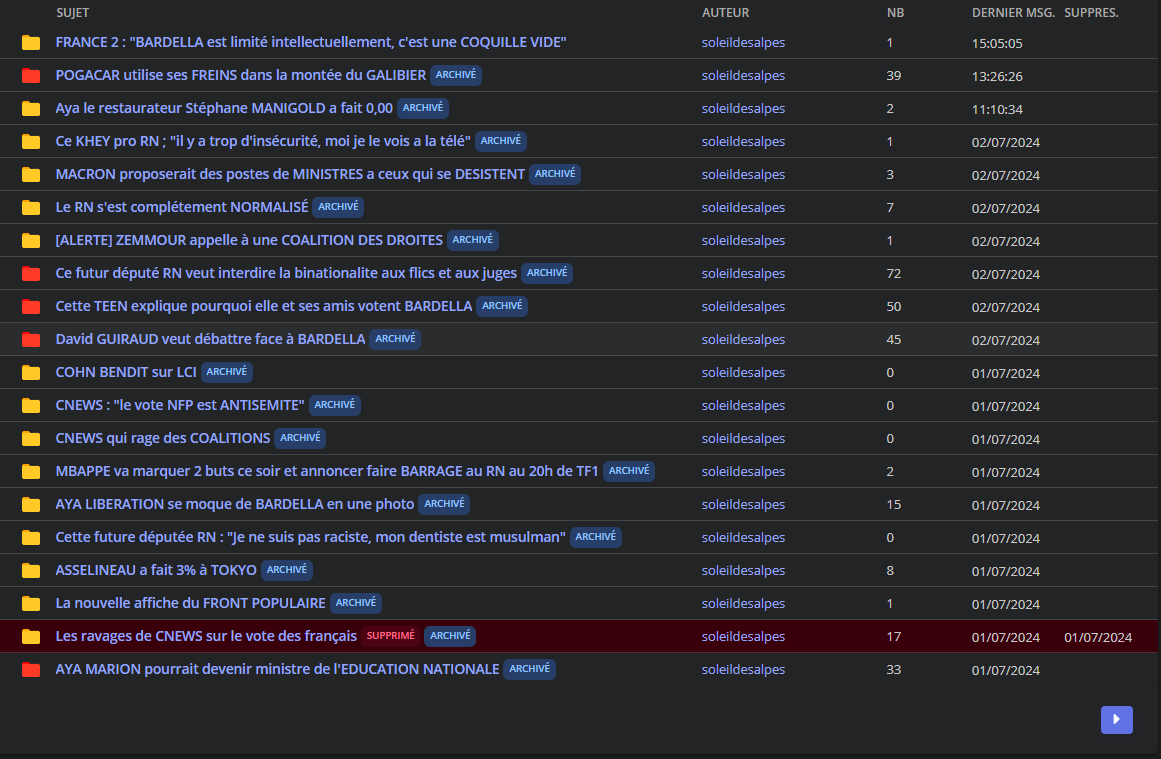
Task: Click red folder icon for Cette TEEN topic
Action: 31,306
